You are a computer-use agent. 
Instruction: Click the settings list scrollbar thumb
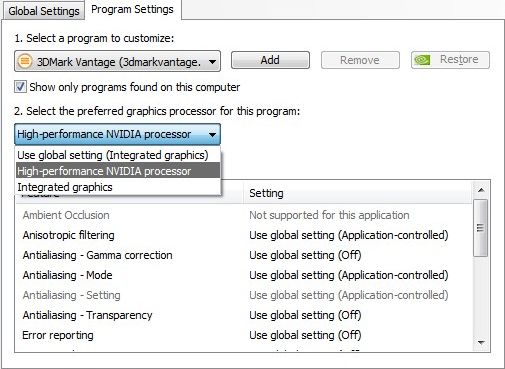(x=481, y=228)
